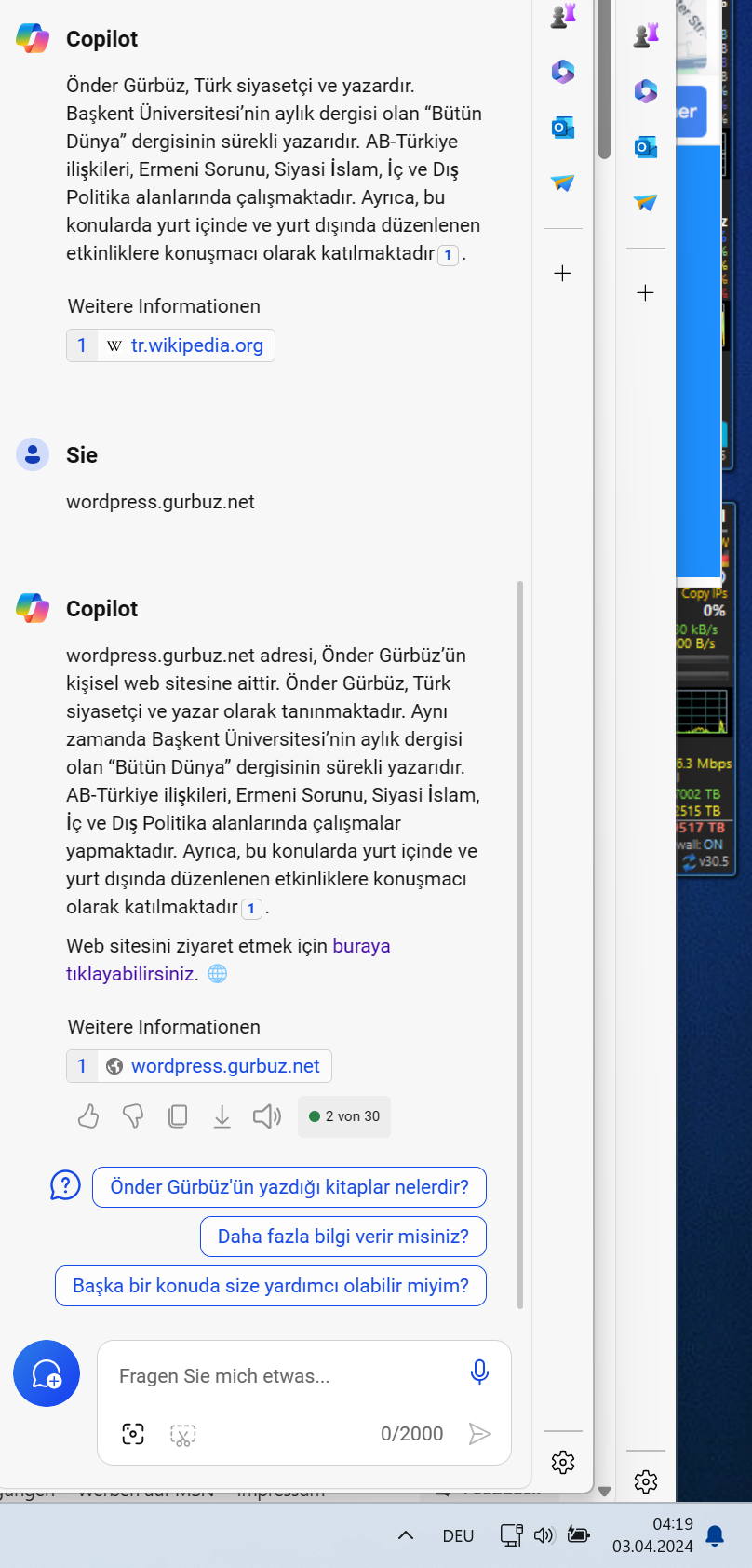Viewport: 752px width, 1568px height.
Task: Activate the microphone voice input
Action: 479,1372
